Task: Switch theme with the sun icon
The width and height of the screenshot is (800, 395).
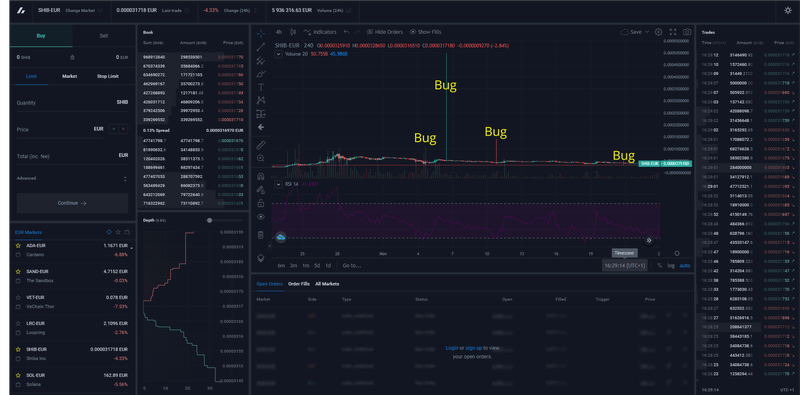Action: click(x=788, y=10)
